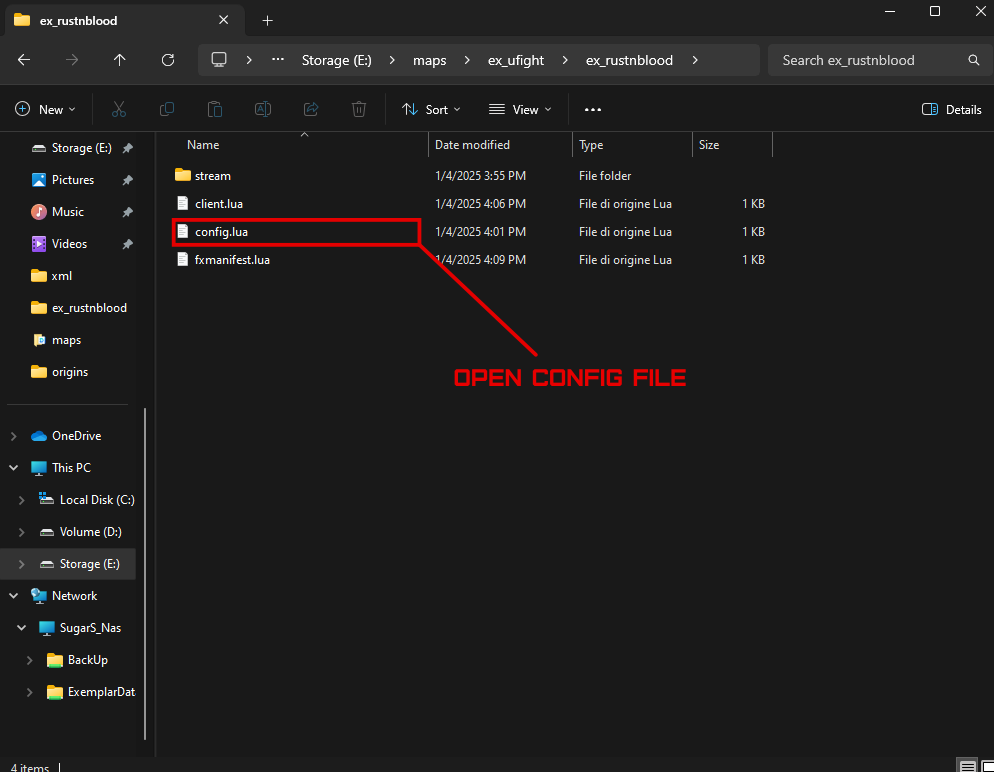
Task: Refresh the ex_rustnblood folder view
Action: (168, 60)
